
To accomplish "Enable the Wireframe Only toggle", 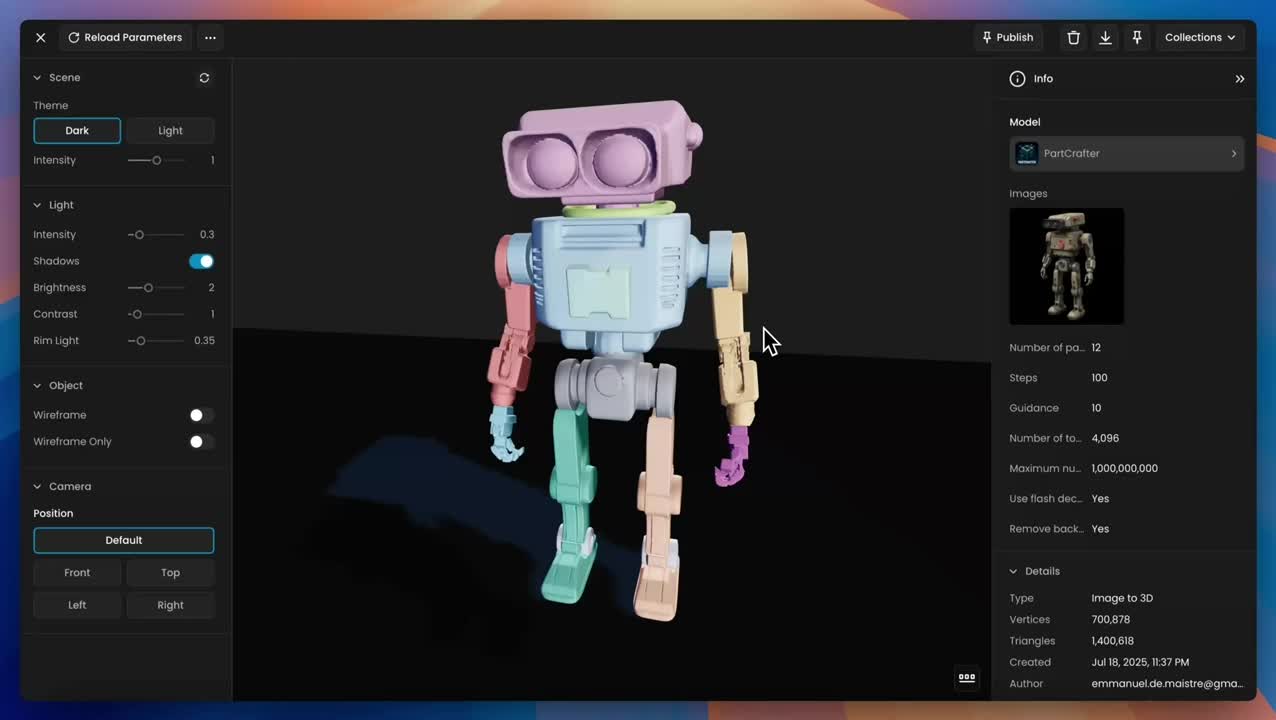I will (201, 441).
